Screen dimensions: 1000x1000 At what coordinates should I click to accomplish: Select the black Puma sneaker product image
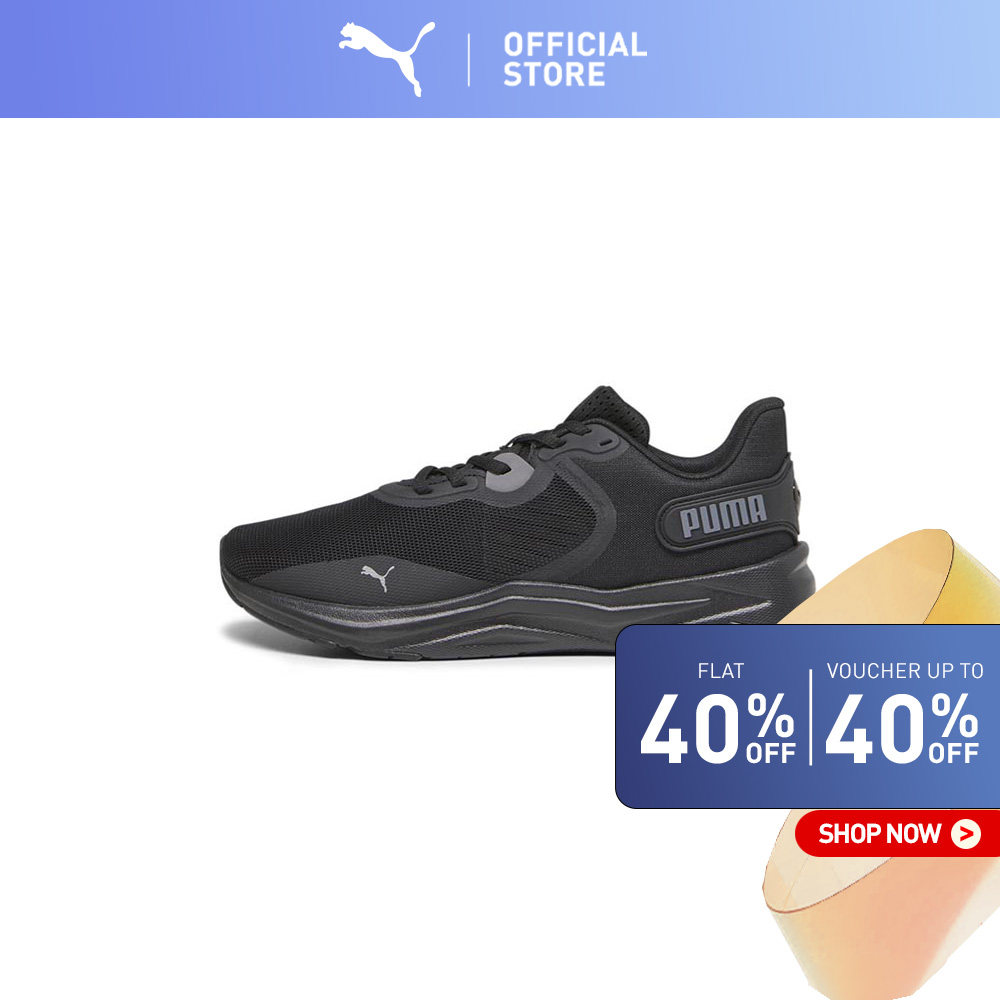click(x=518, y=523)
